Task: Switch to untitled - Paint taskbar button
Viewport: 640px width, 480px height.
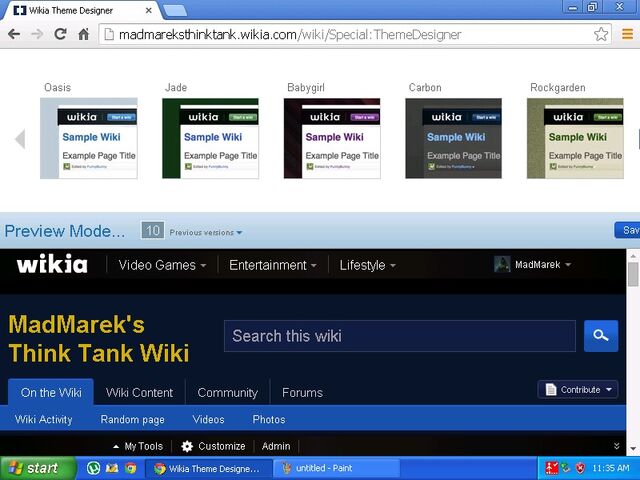Action: (336, 468)
